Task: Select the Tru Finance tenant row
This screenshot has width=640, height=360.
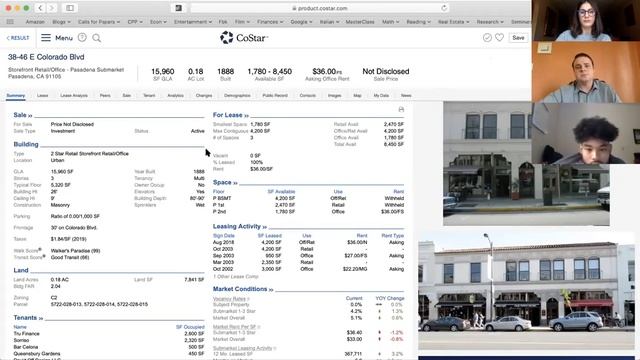Action: coord(109,333)
